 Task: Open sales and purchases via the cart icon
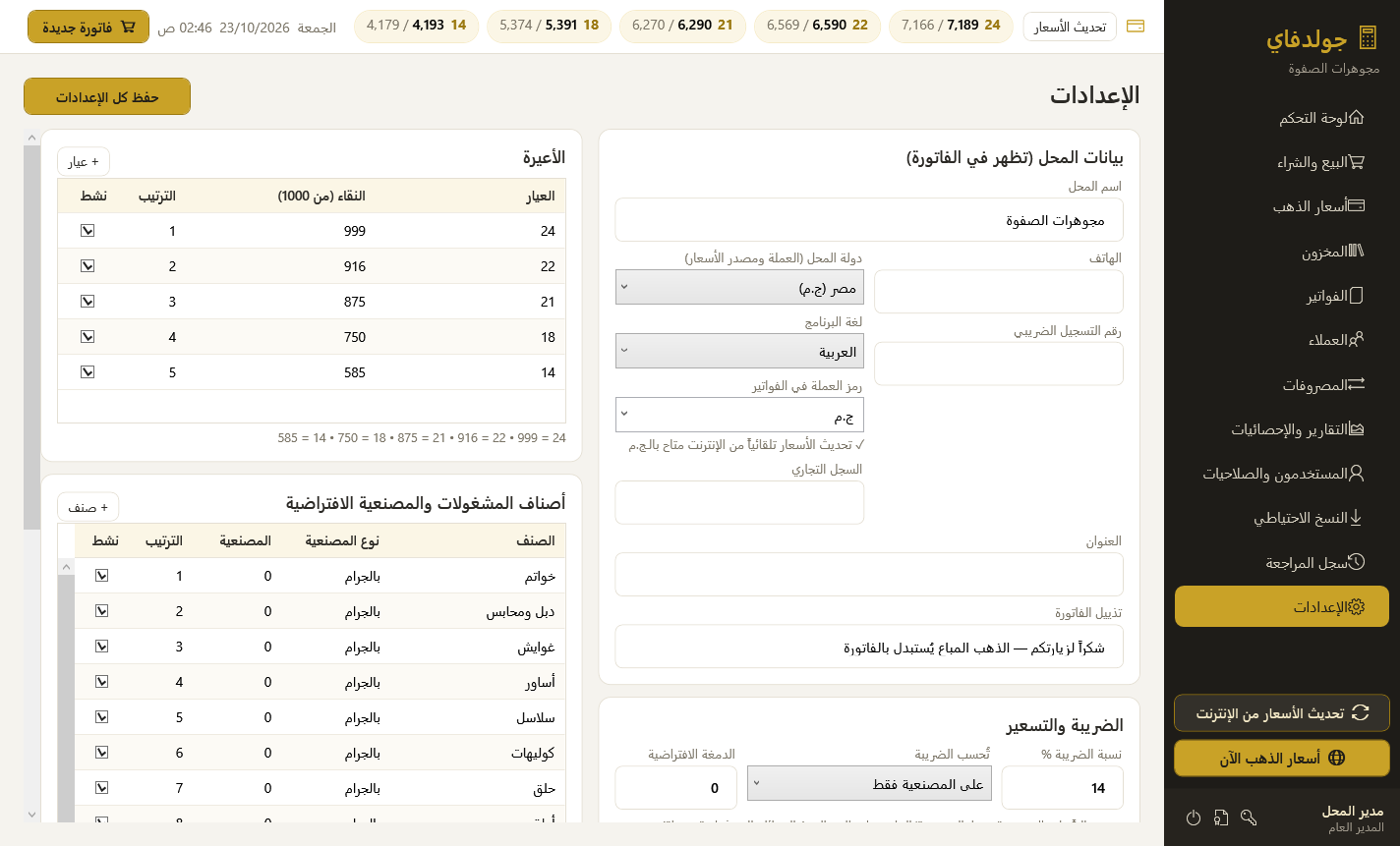tap(1356, 162)
